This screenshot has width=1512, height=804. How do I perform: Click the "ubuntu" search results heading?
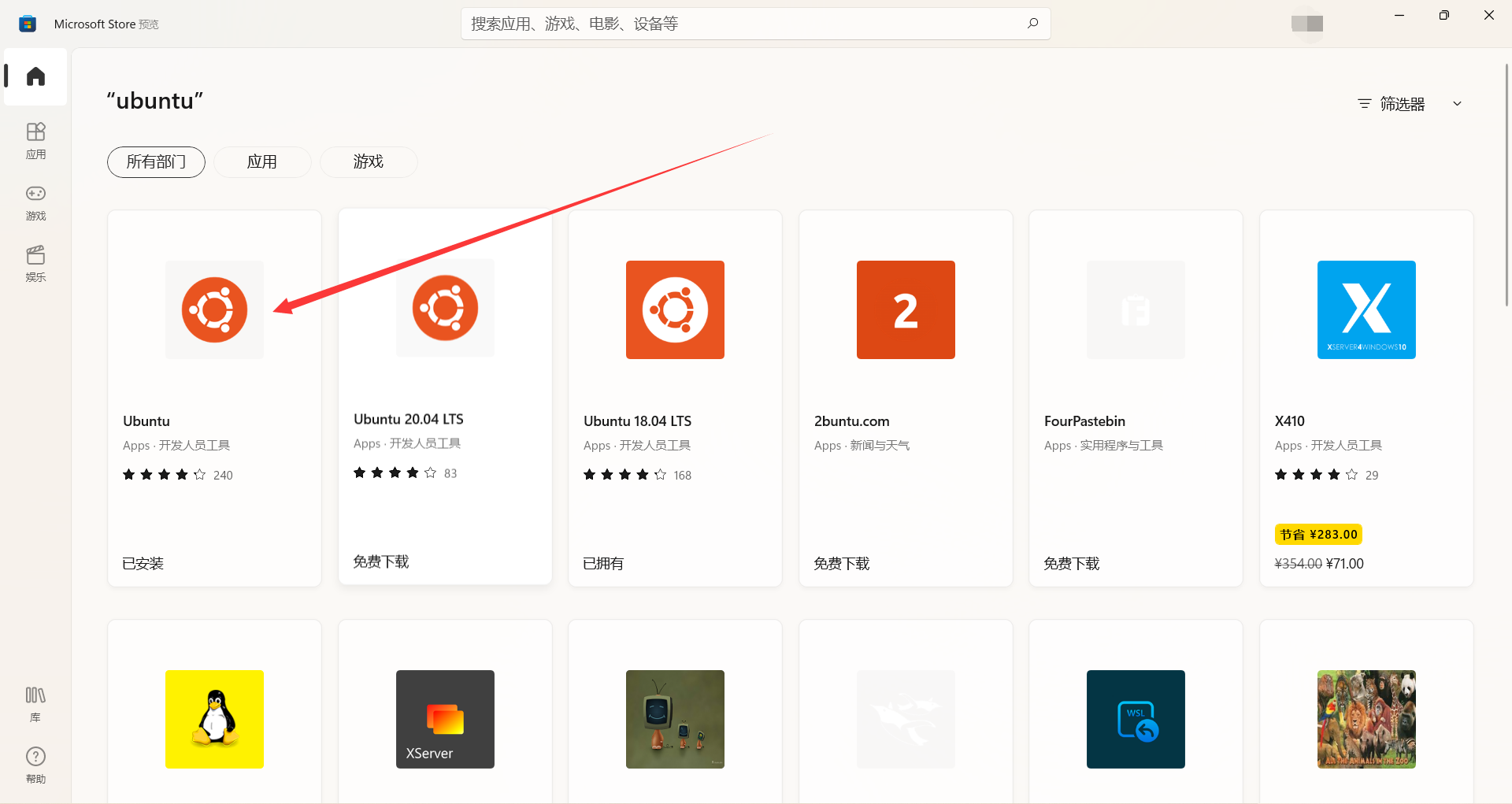click(x=155, y=101)
